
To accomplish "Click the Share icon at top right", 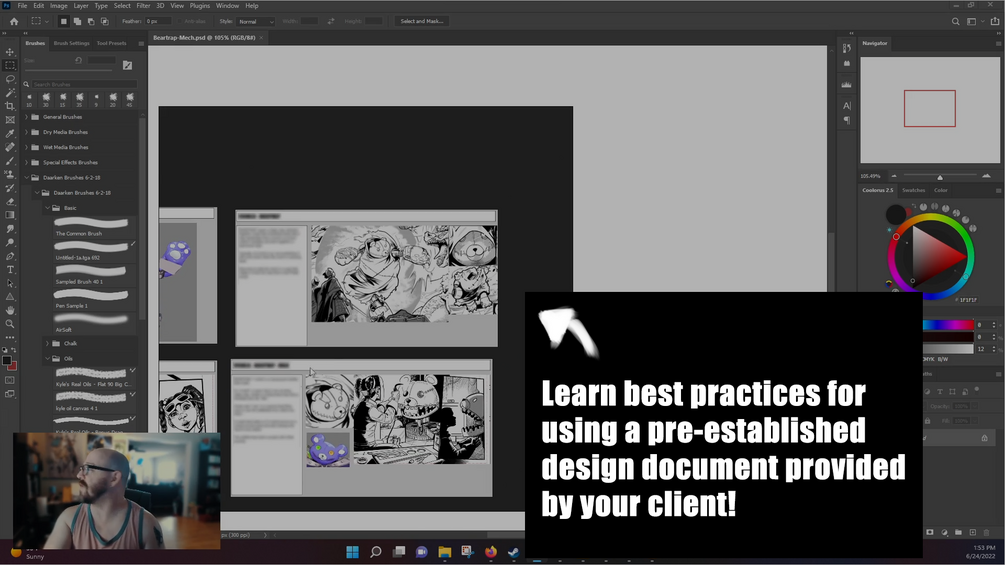I will [x=995, y=21].
